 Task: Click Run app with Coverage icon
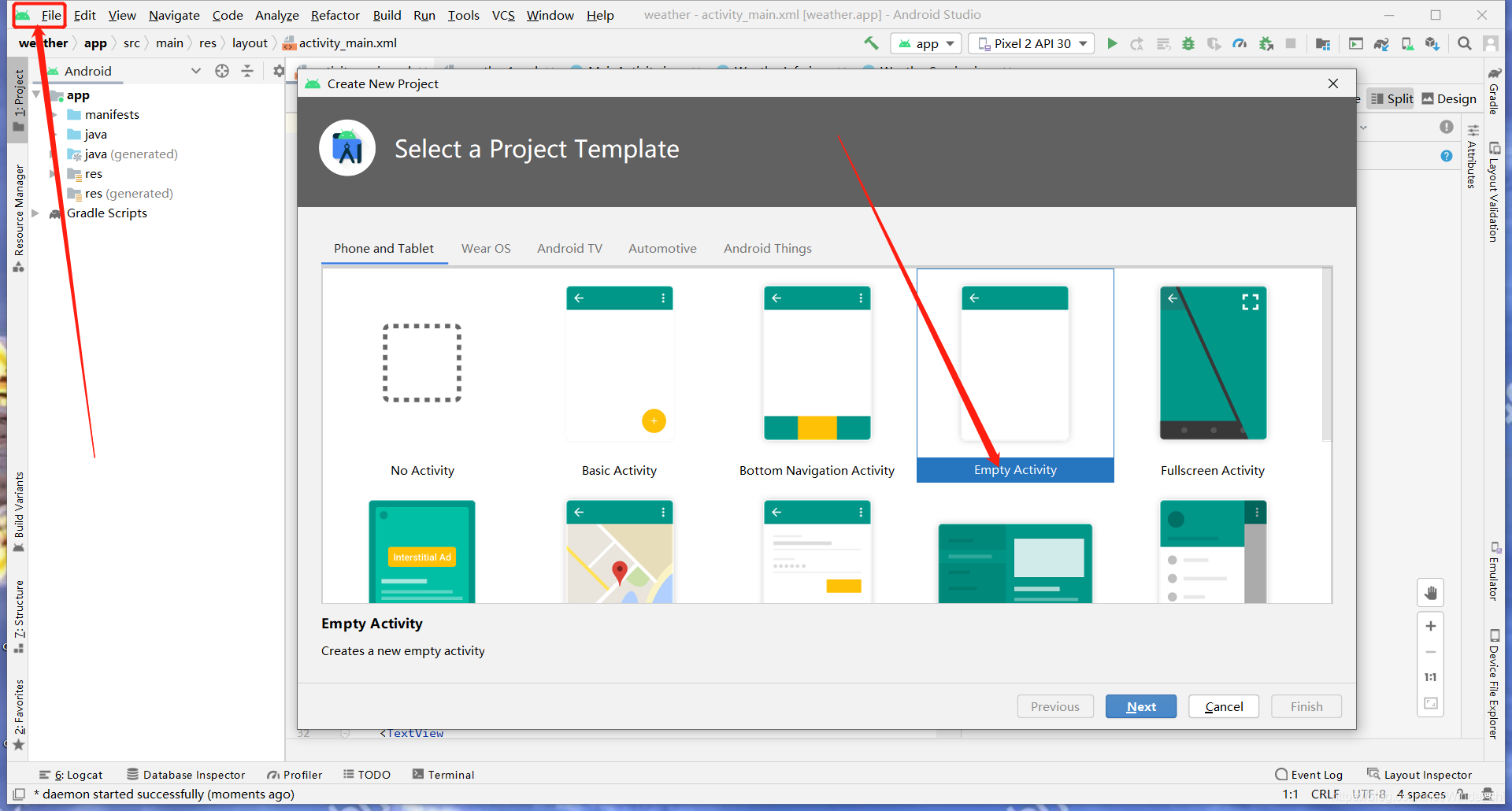tap(1214, 43)
